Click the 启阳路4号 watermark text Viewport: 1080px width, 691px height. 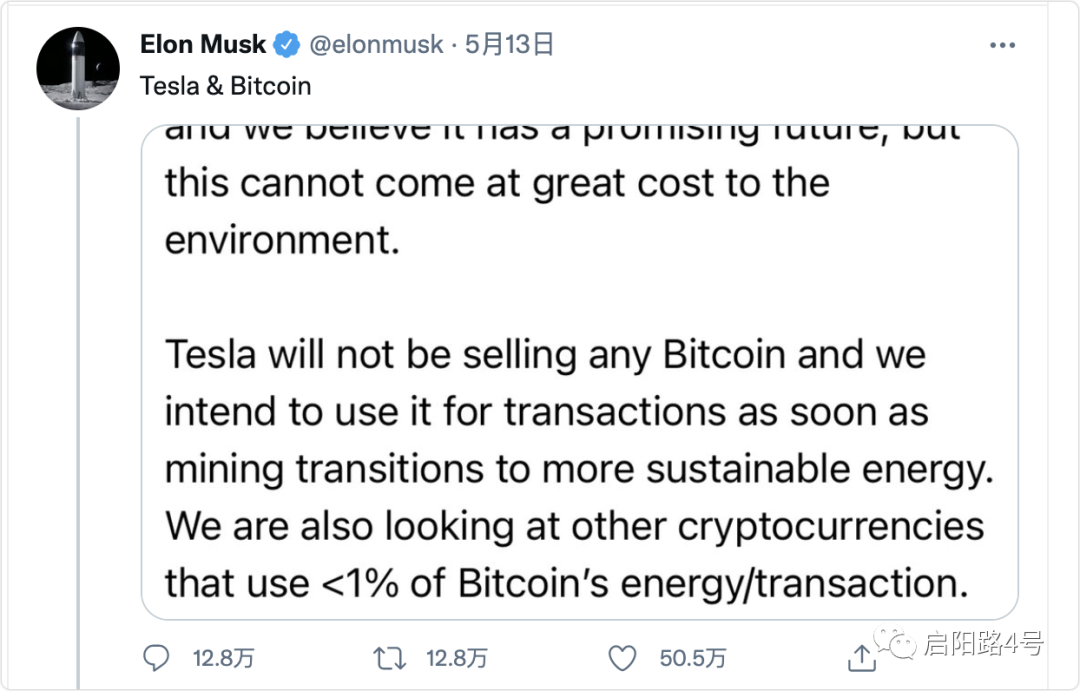[983, 643]
